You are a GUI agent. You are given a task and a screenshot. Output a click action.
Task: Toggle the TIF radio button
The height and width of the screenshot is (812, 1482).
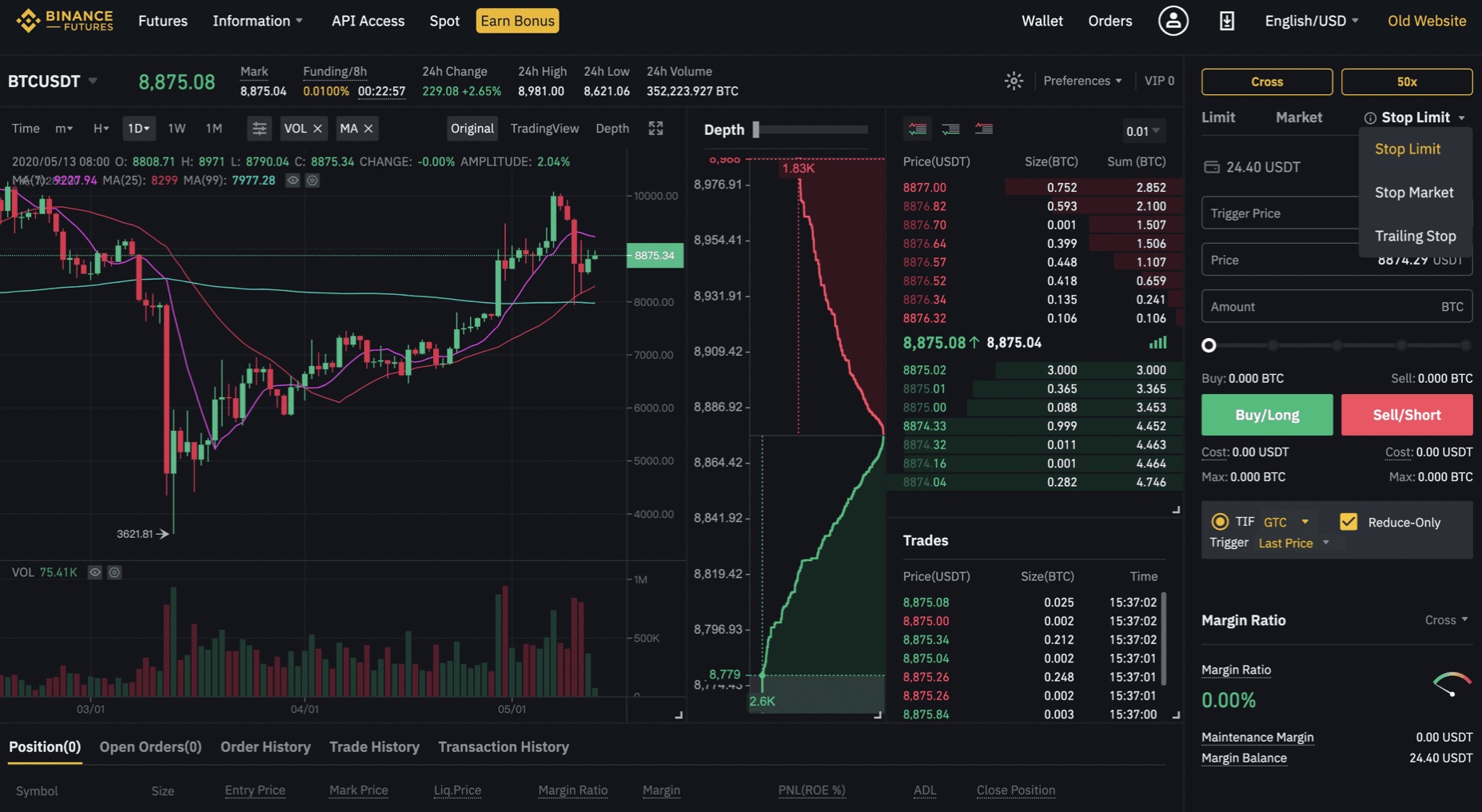(x=1220, y=522)
